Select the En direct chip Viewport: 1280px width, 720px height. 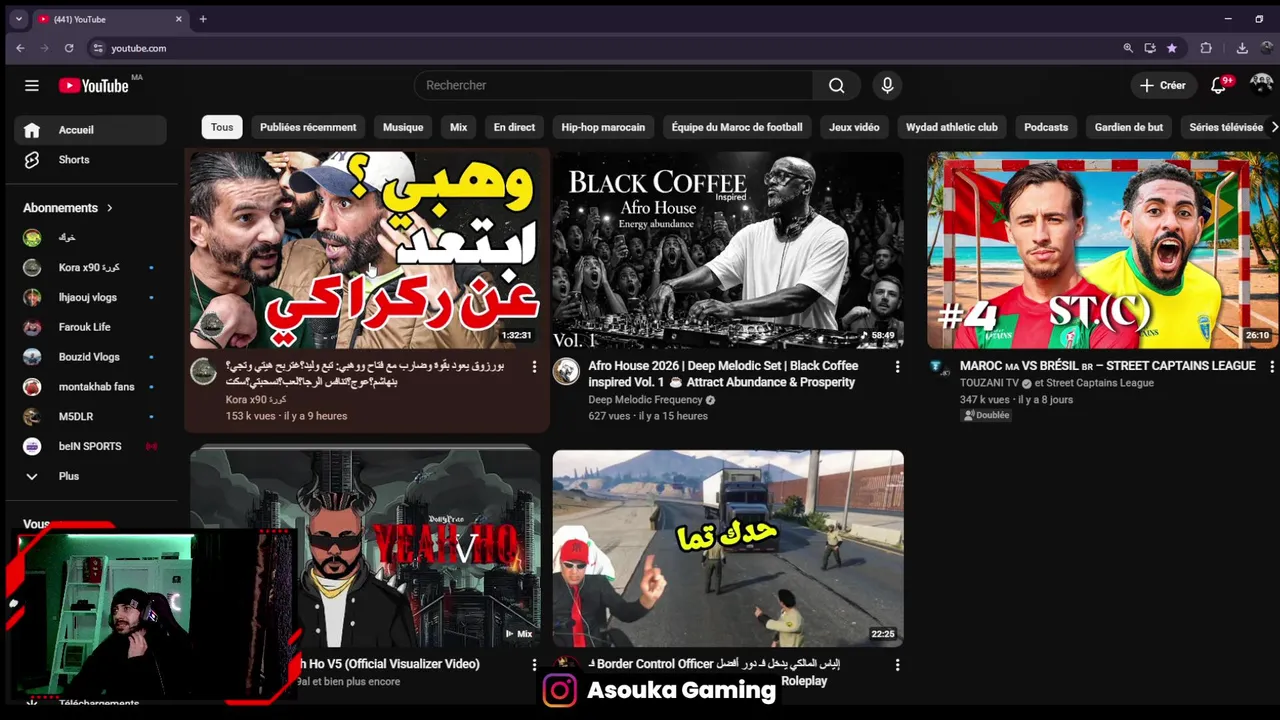(514, 127)
